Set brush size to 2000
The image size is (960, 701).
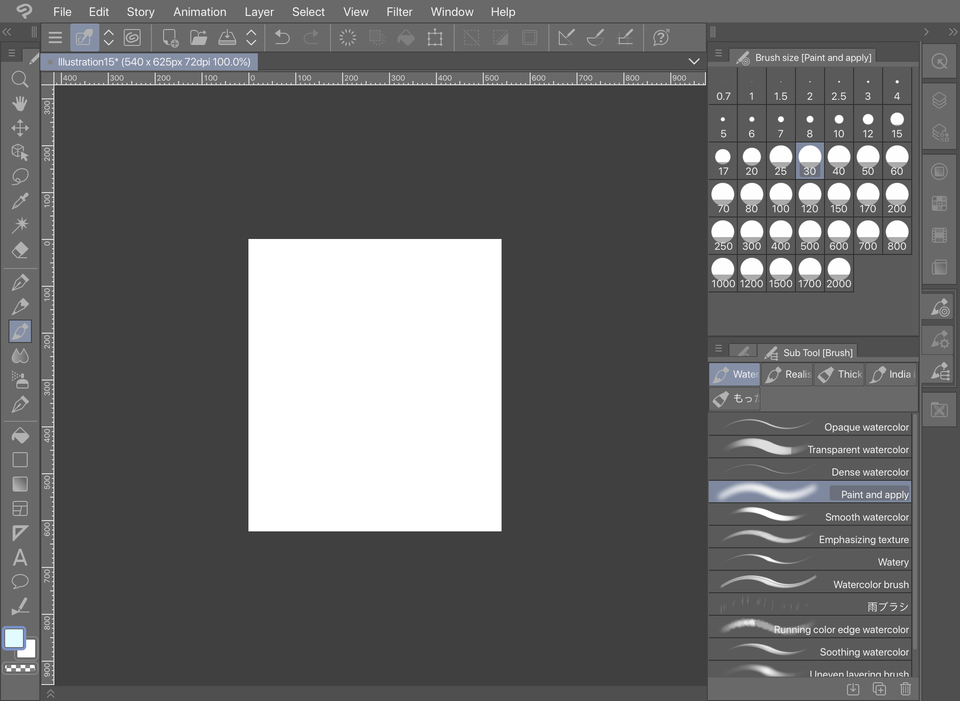pyautogui.click(x=838, y=273)
